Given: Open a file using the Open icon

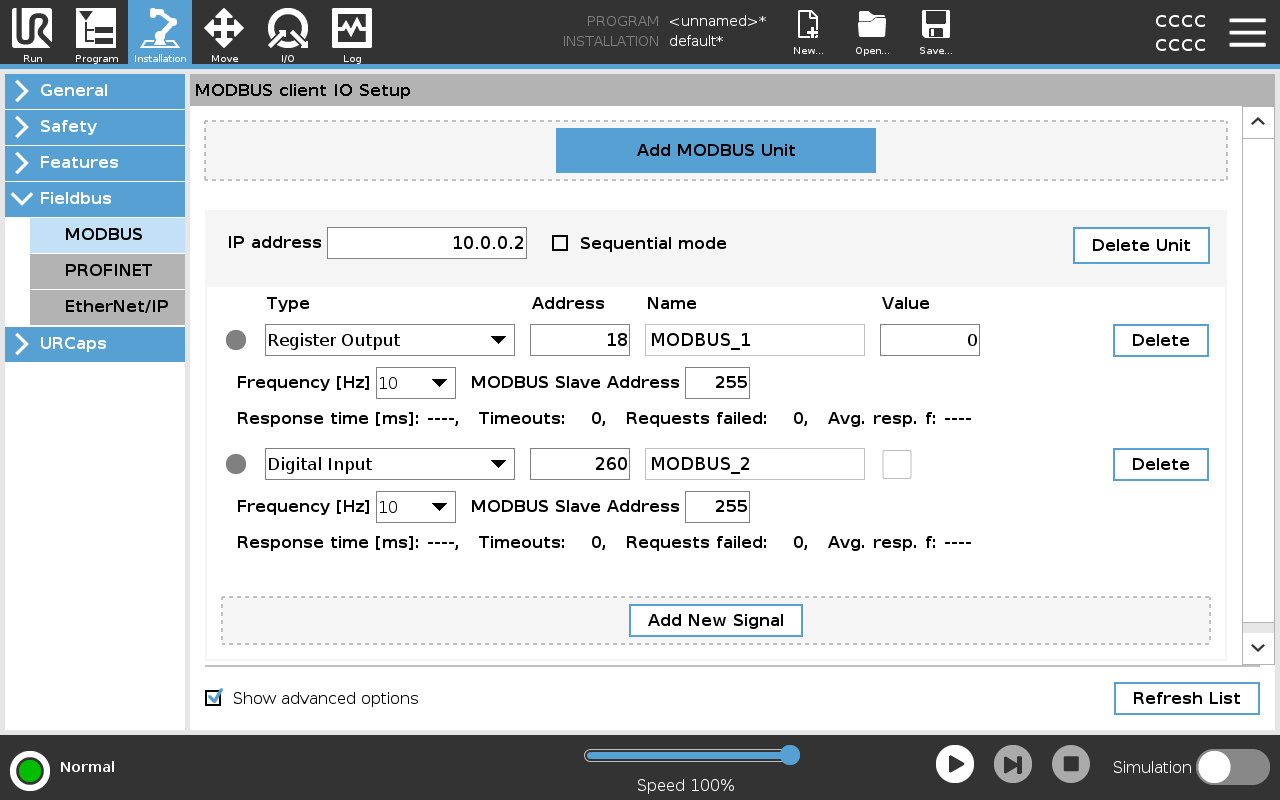Looking at the screenshot, I should [x=871, y=32].
